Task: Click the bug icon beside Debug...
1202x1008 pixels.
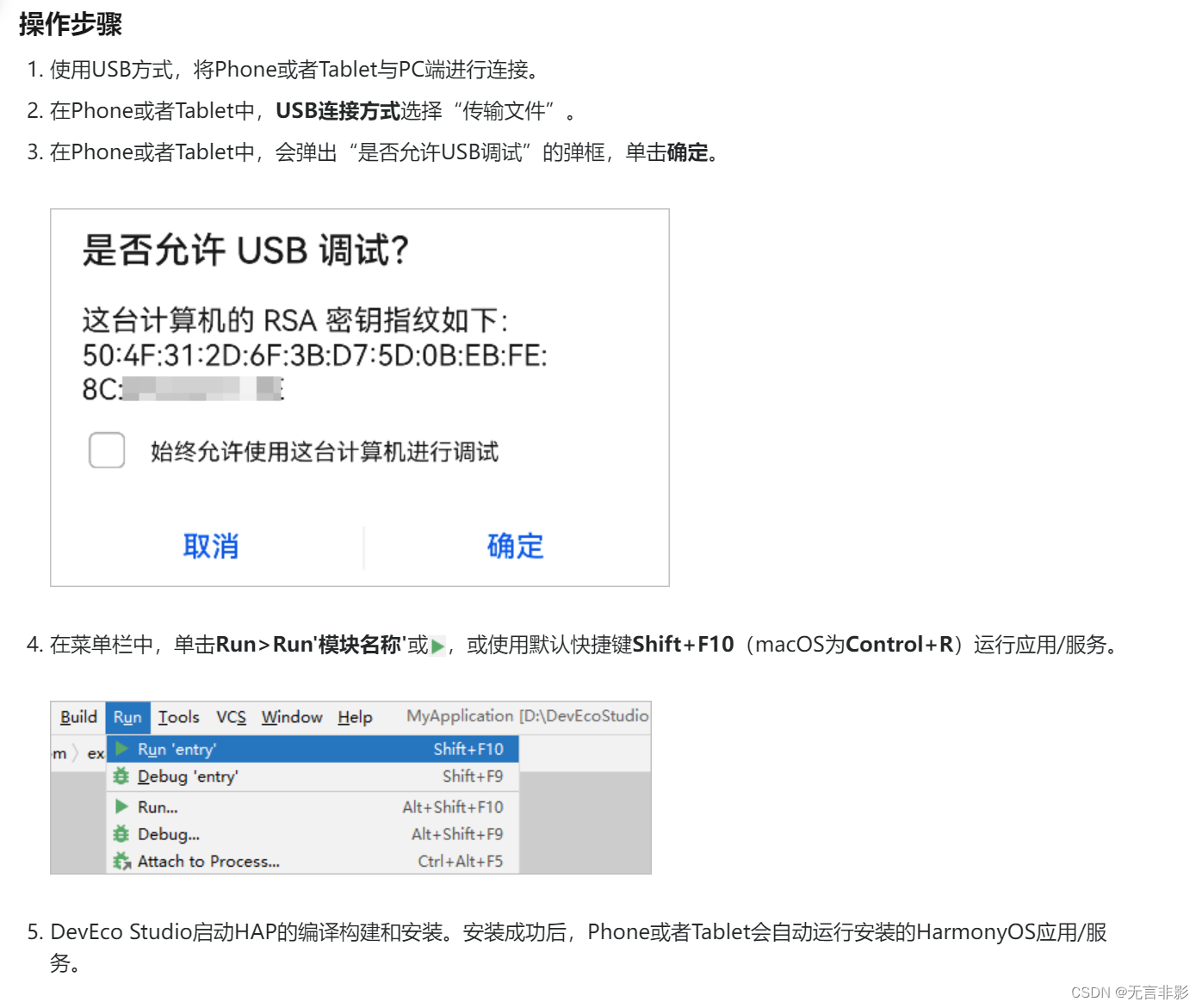Action: 121,833
